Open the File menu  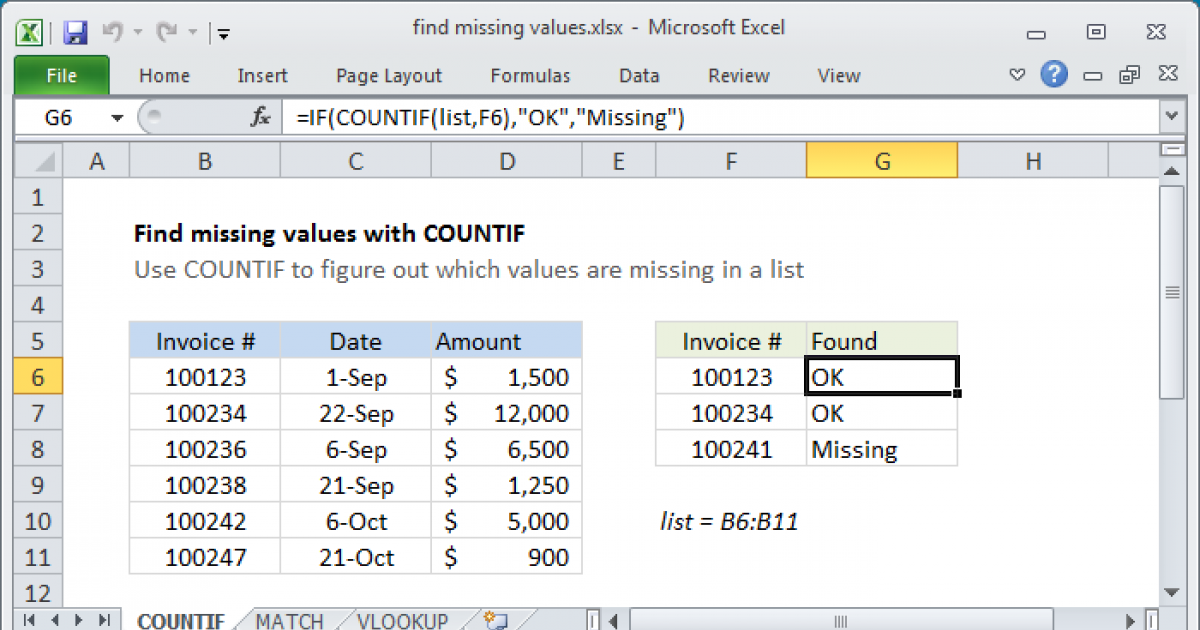coord(62,75)
